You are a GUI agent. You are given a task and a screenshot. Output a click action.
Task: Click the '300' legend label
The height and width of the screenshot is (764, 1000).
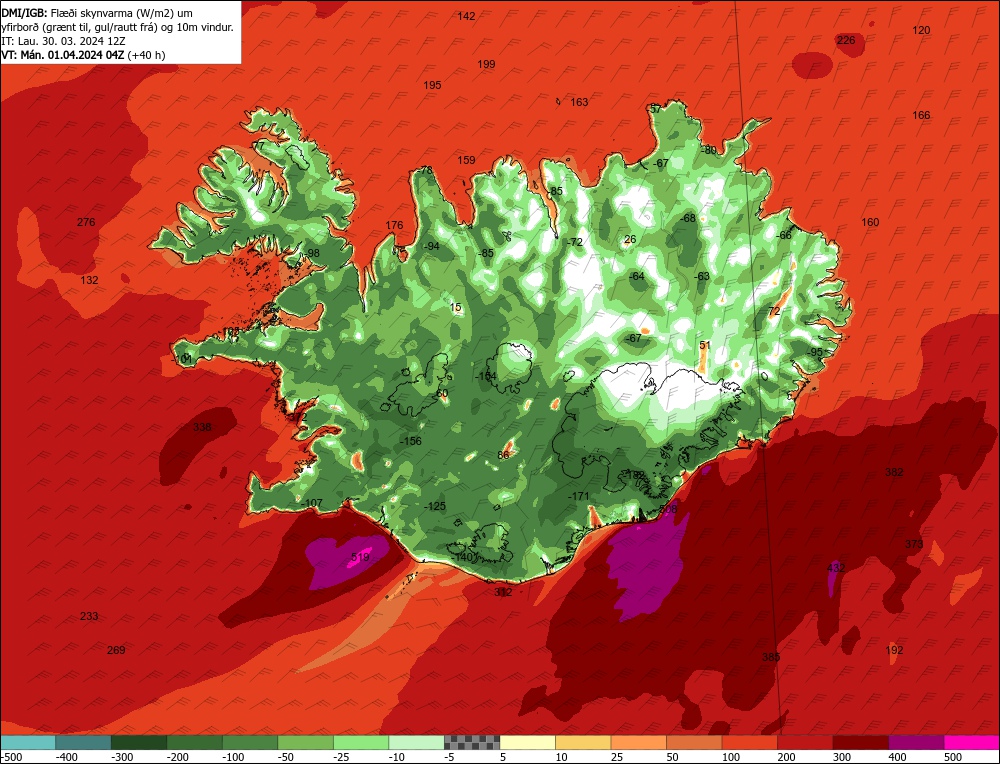point(842,757)
